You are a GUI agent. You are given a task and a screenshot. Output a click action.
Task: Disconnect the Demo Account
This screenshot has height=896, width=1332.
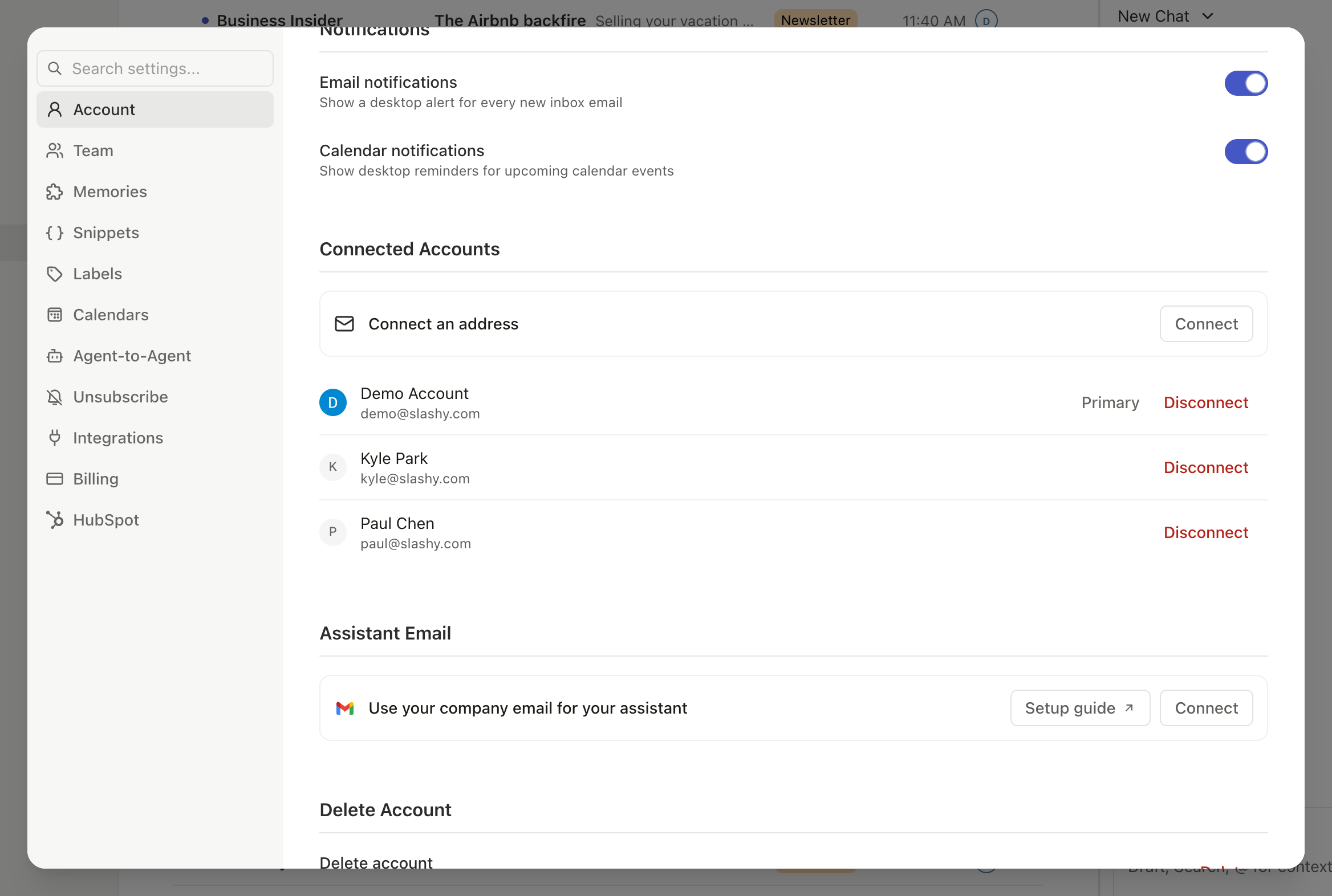[x=1205, y=403]
